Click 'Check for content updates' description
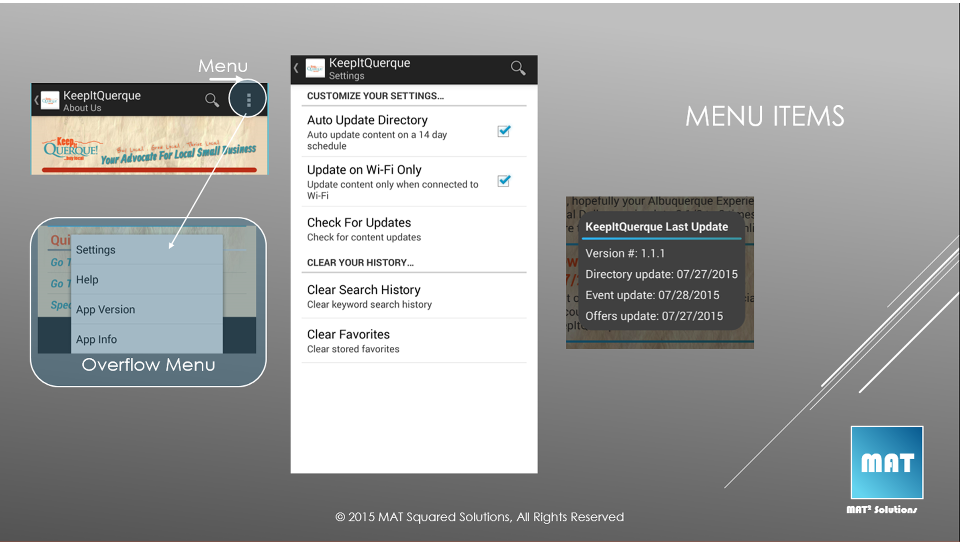960x542 pixels. 364,237
